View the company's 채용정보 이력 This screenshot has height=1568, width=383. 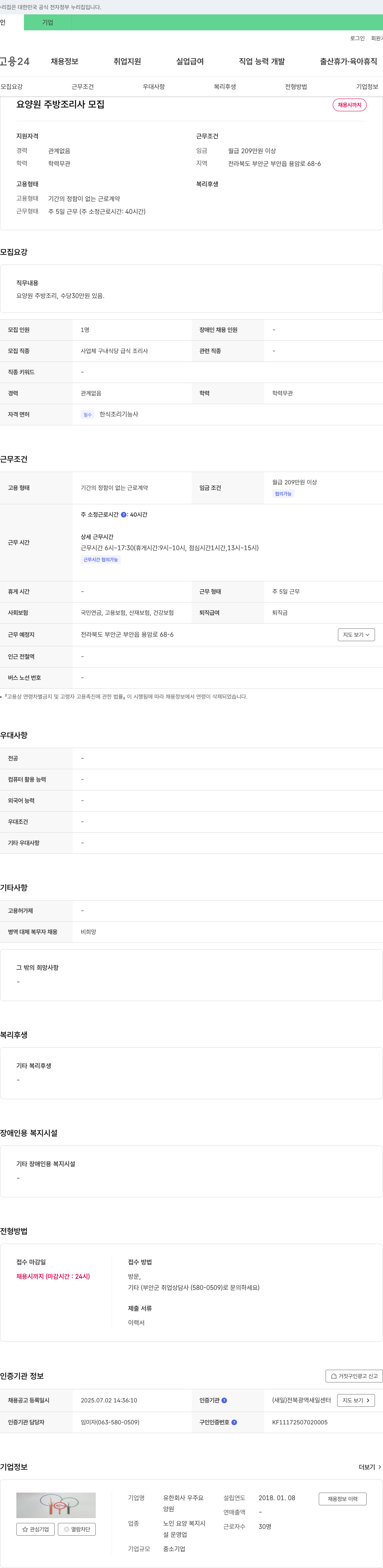point(343,1499)
